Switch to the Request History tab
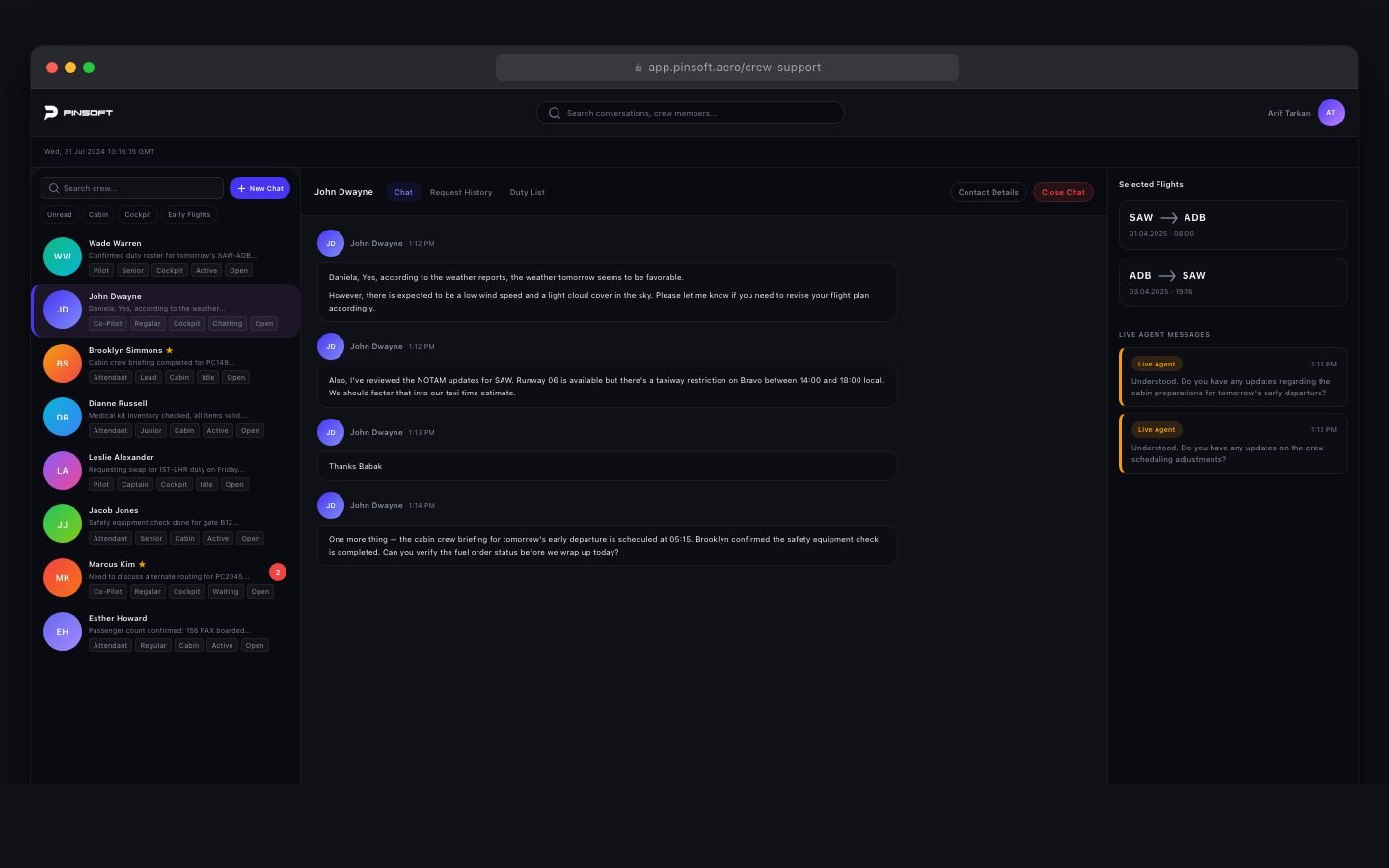The height and width of the screenshot is (868, 1389). pos(461,192)
